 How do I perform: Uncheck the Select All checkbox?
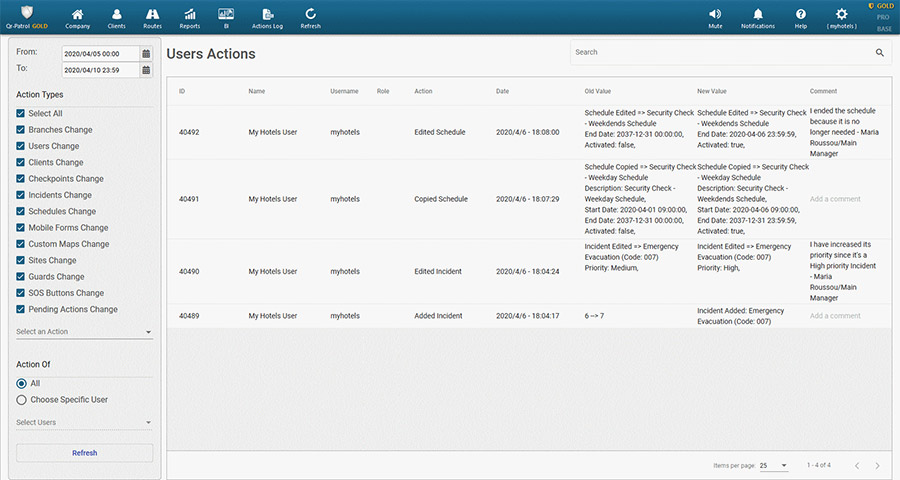[x=21, y=114]
